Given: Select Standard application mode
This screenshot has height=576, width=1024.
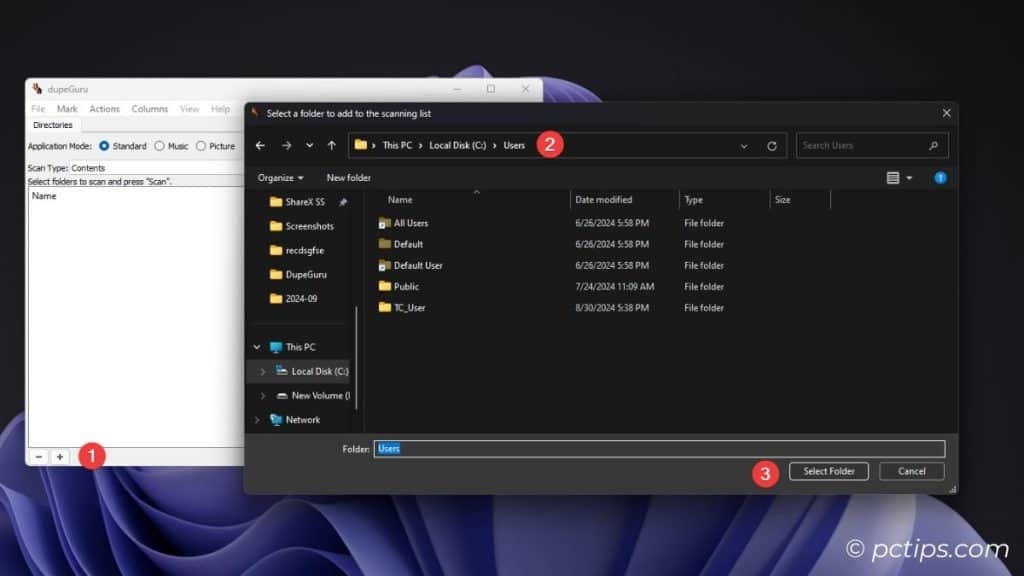Looking at the screenshot, I should coord(105,146).
